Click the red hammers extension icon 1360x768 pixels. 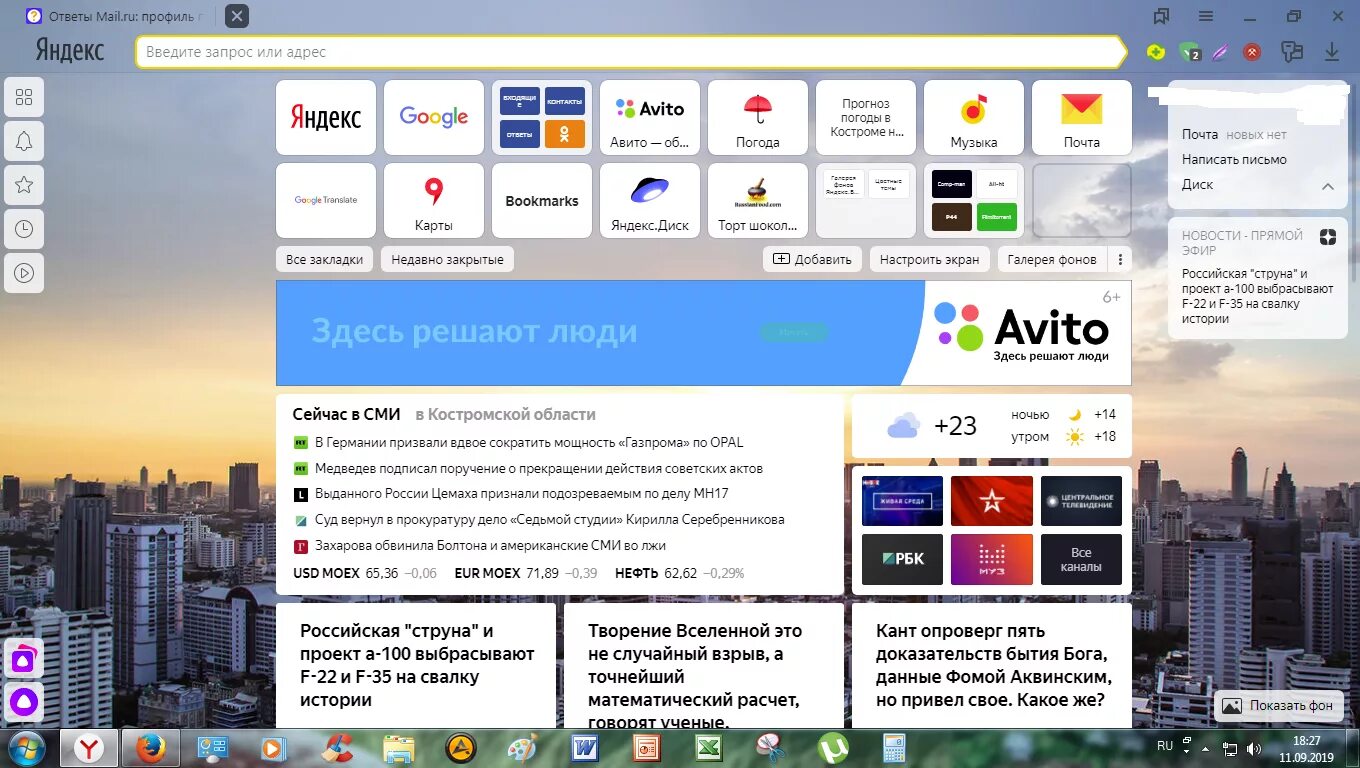click(1252, 52)
